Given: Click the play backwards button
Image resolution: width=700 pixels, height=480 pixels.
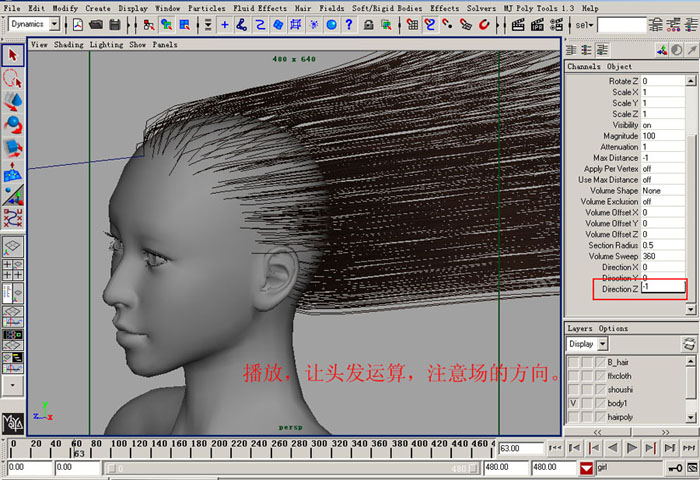Looking at the screenshot, I should click(612, 447).
